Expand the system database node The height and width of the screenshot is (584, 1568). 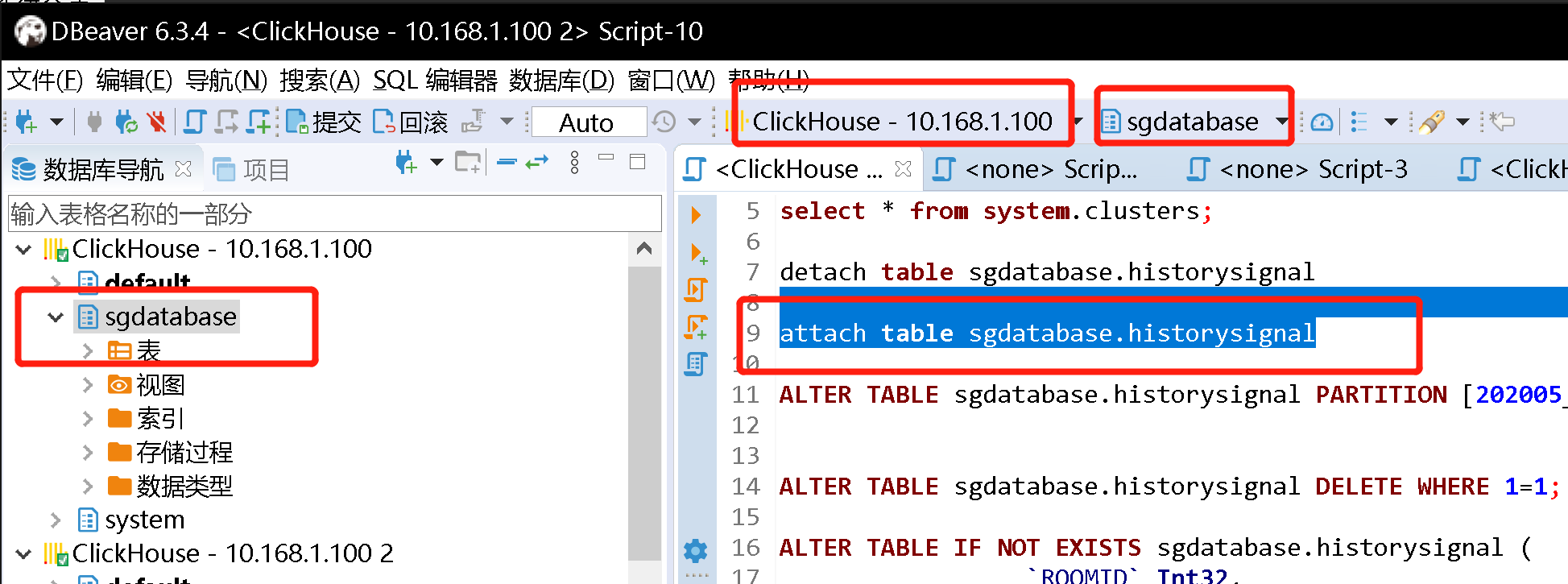[56, 520]
